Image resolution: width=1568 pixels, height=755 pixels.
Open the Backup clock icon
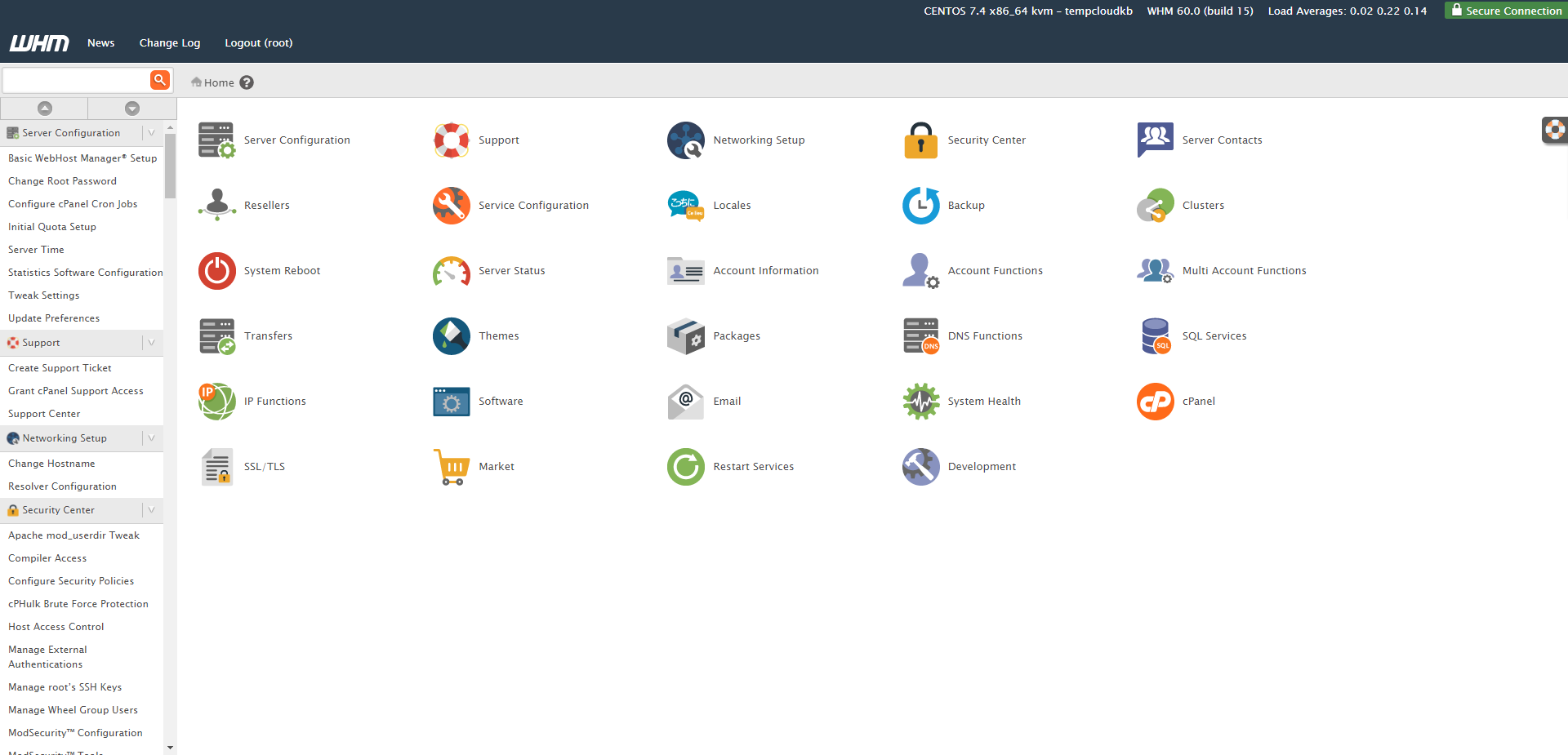(920, 206)
